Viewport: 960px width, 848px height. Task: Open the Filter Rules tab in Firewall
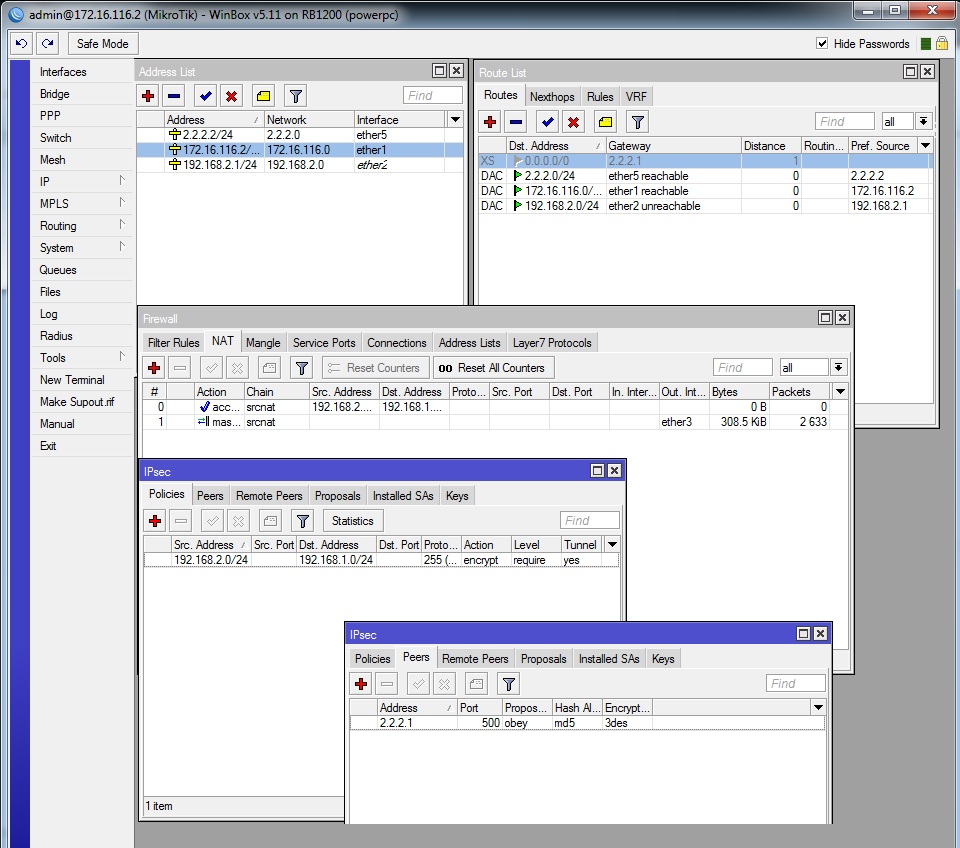tap(173, 343)
